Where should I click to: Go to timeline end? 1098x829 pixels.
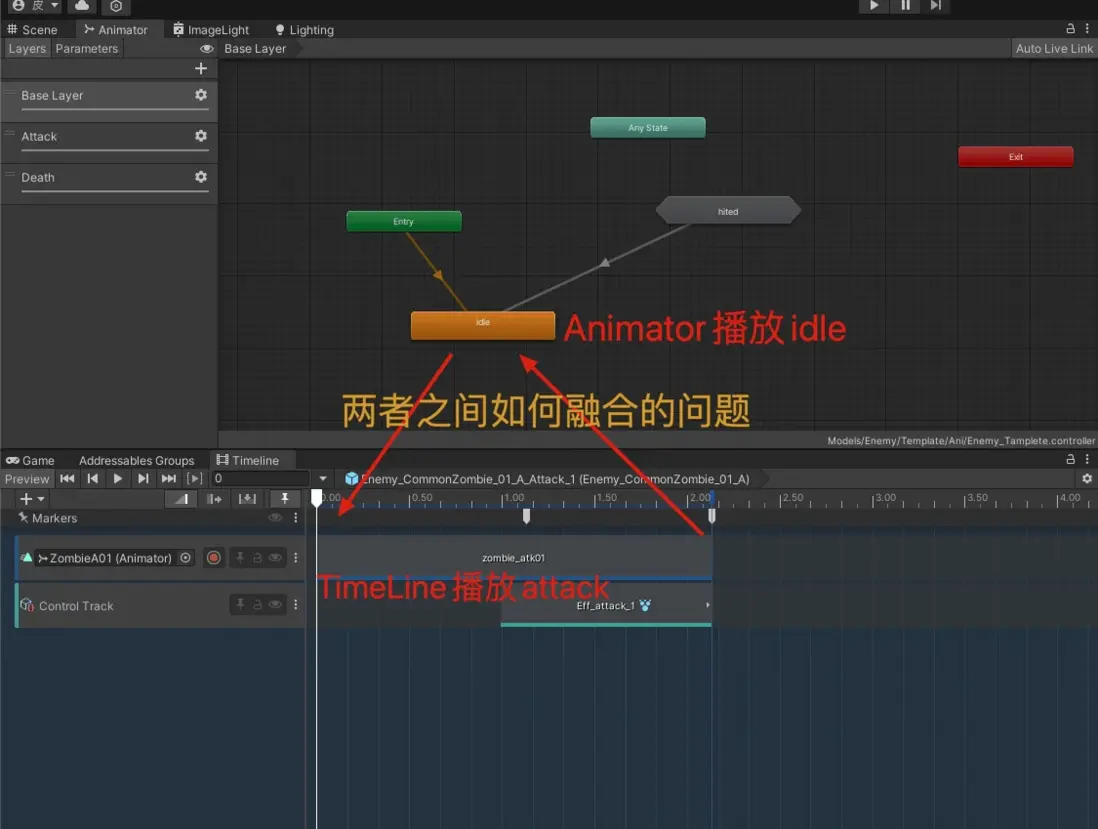pos(169,478)
